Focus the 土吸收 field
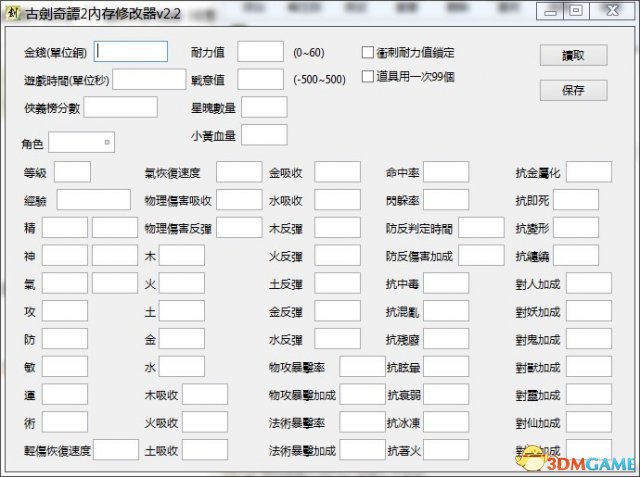Image resolution: width=640 pixels, height=477 pixels. coord(205,450)
